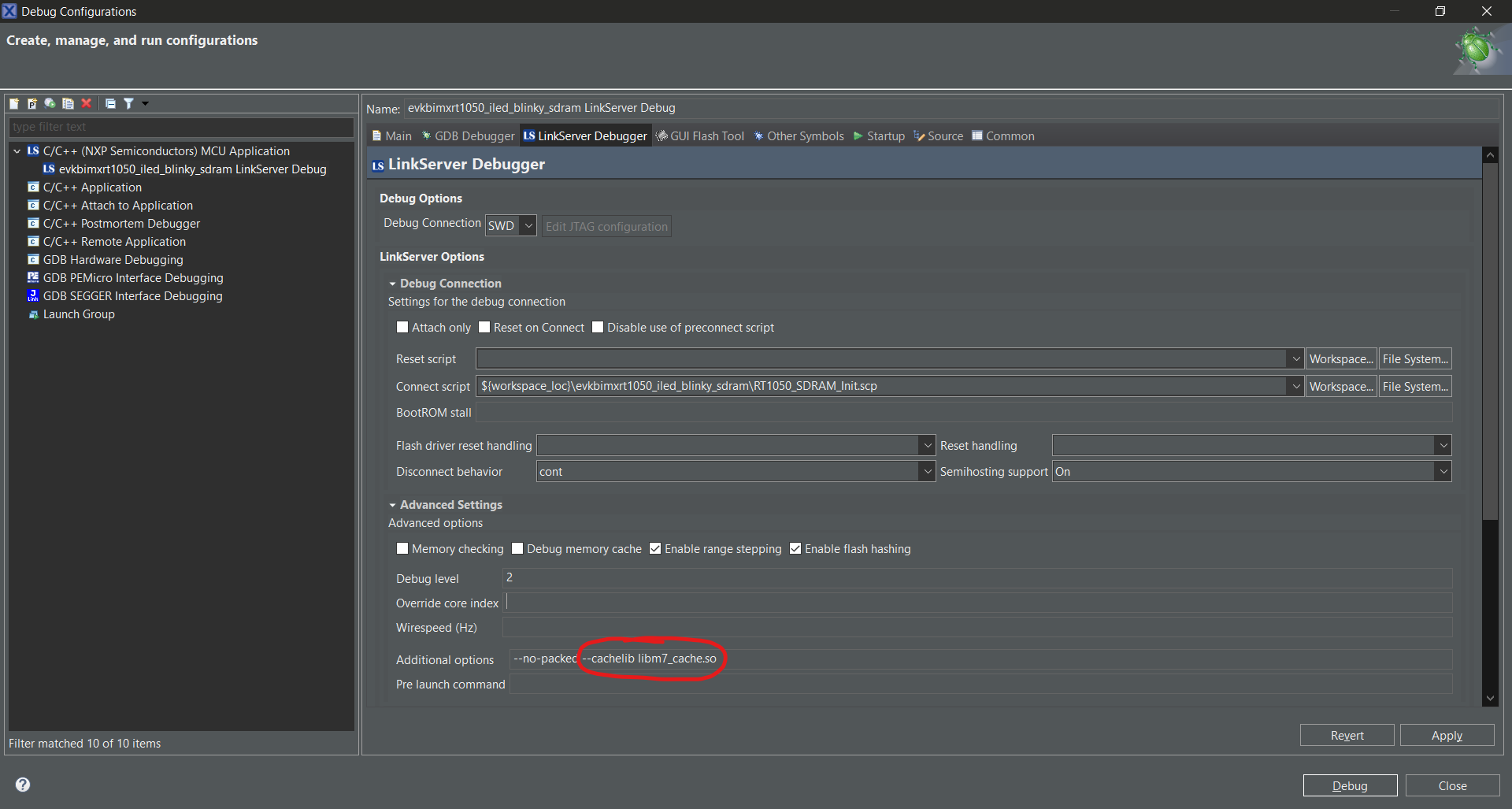Image resolution: width=1512 pixels, height=809 pixels.
Task: Open the help panel
Action: tap(22, 785)
